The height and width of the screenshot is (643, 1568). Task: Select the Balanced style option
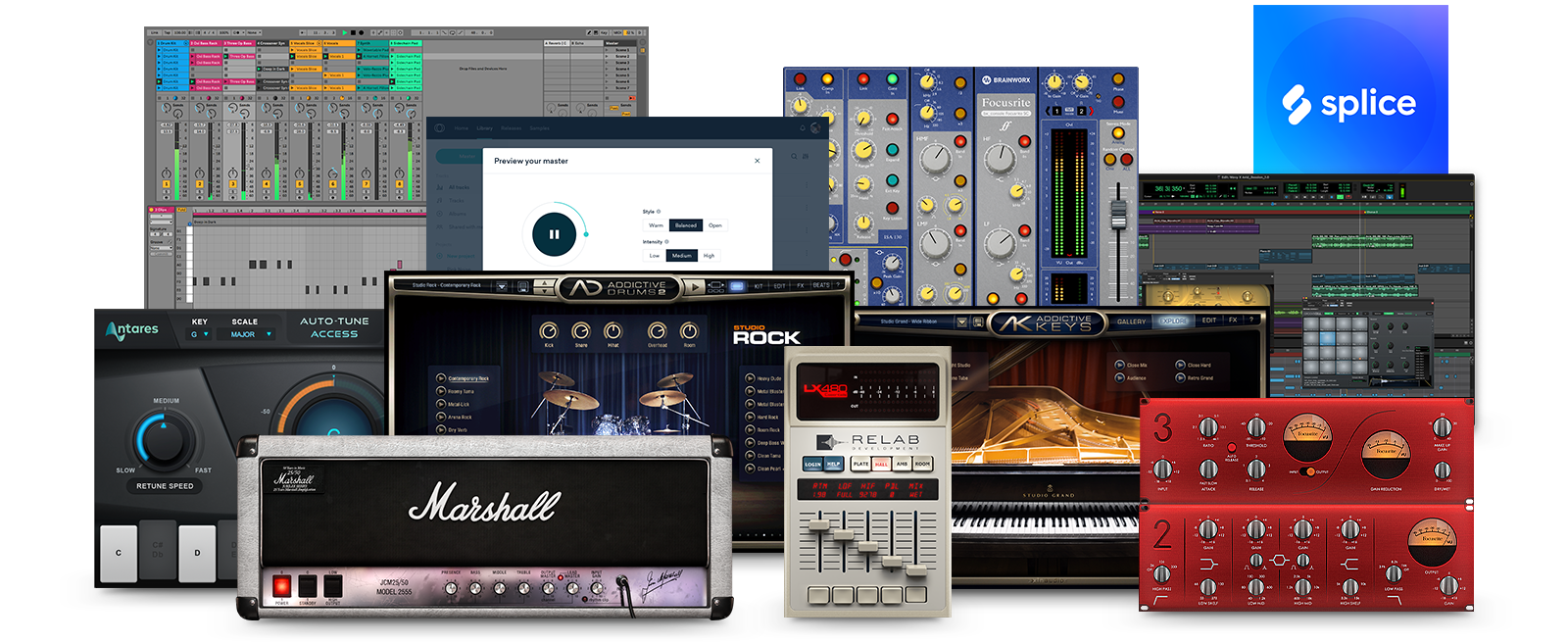[x=686, y=225]
